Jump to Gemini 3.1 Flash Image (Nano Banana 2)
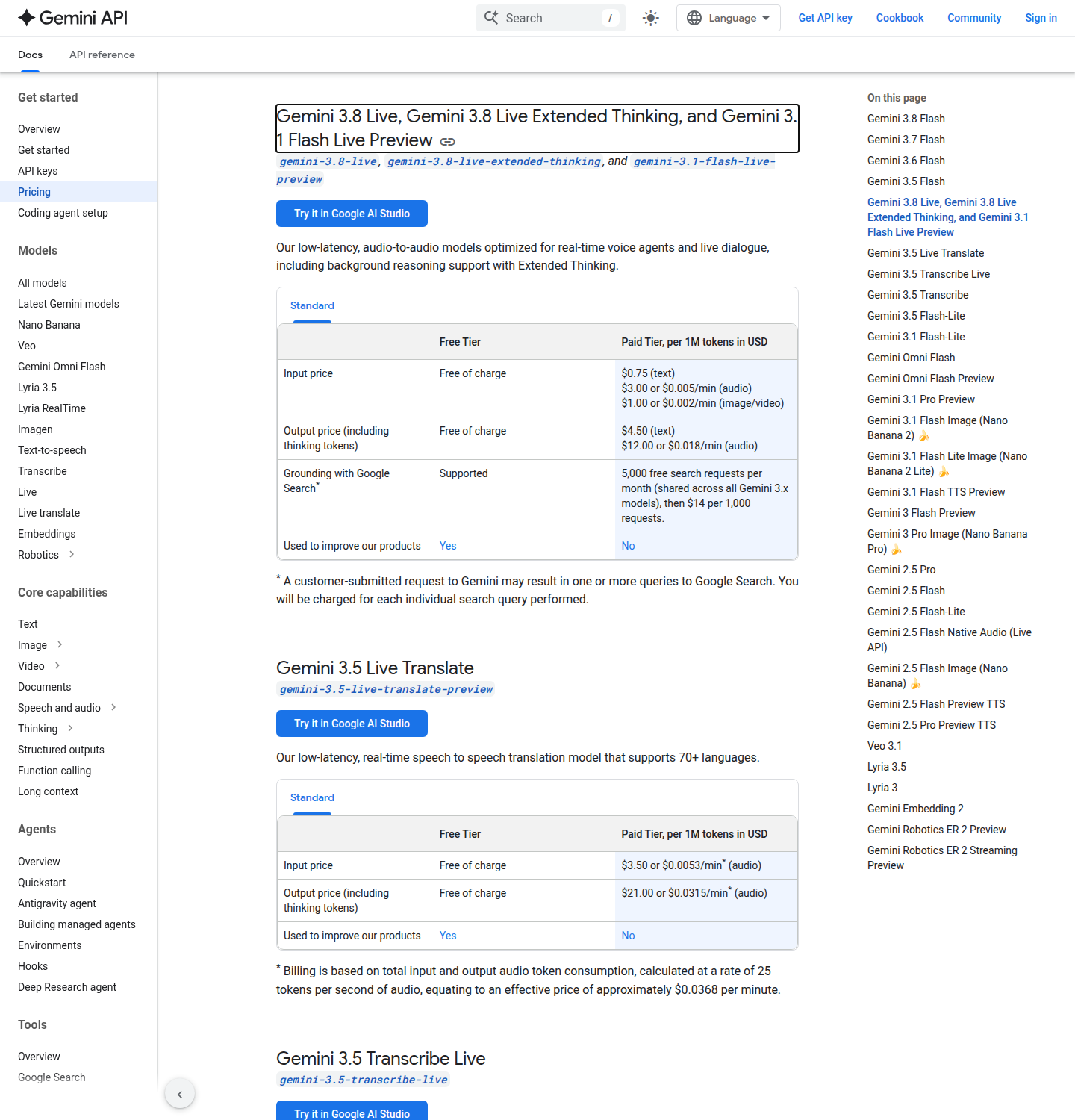 [x=938, y=428]
